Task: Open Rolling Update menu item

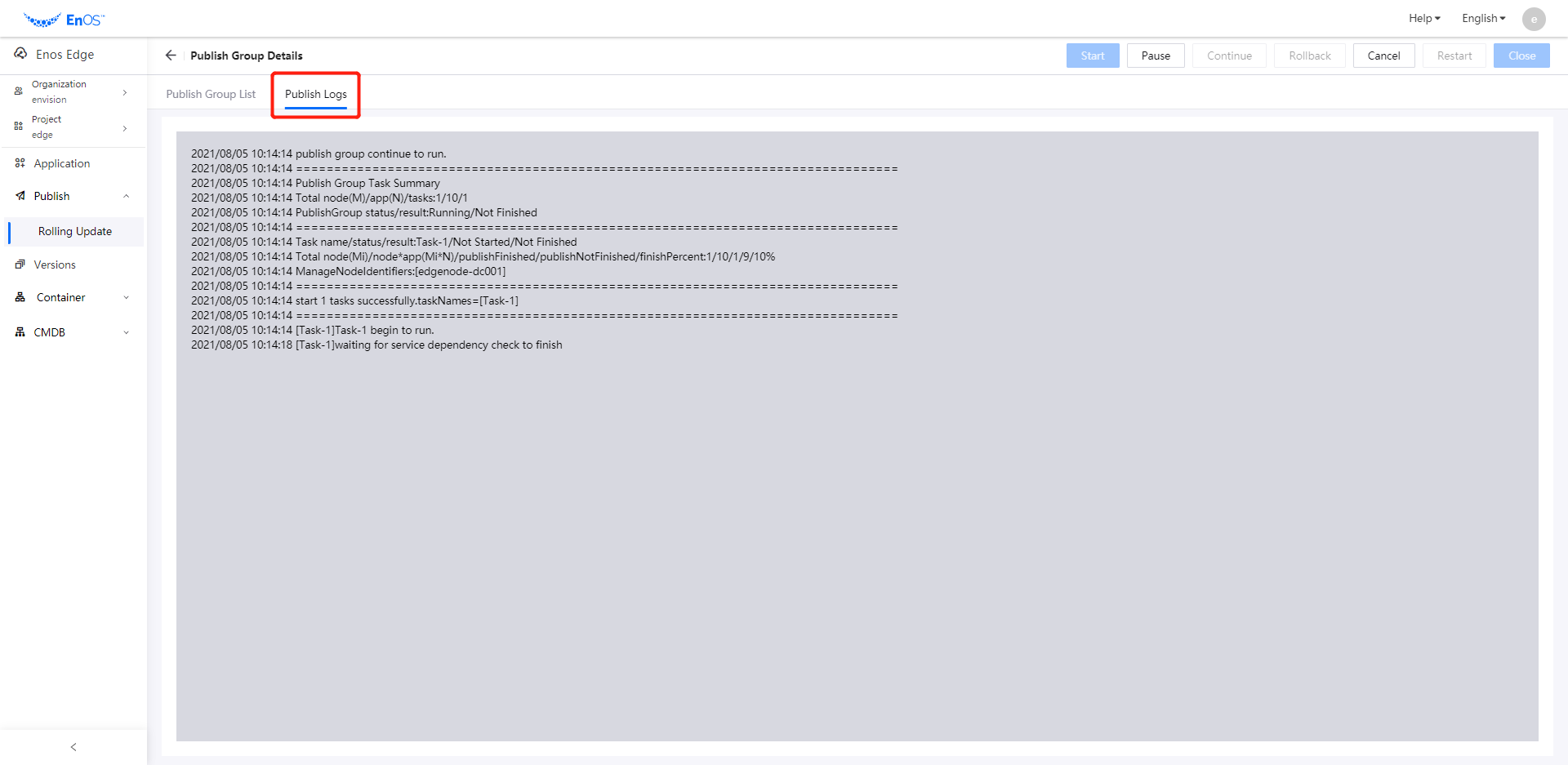Action: [75, 231]
